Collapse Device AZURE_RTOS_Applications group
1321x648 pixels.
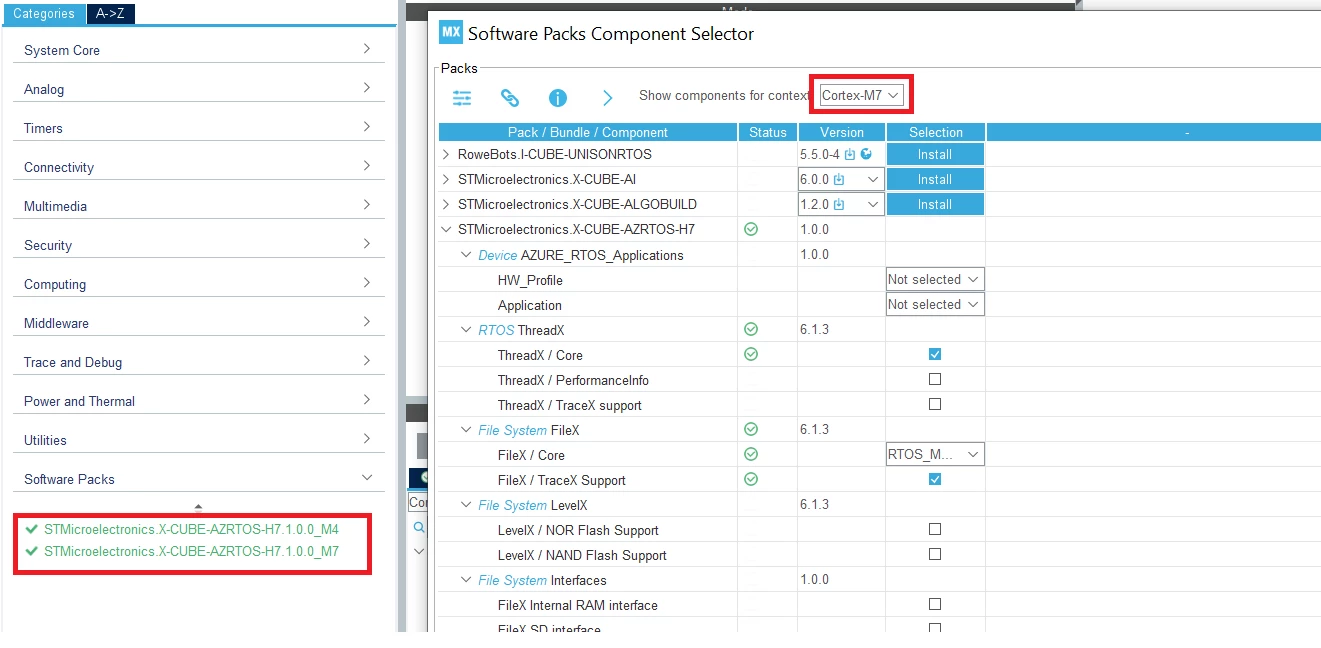tap(466, 254)
